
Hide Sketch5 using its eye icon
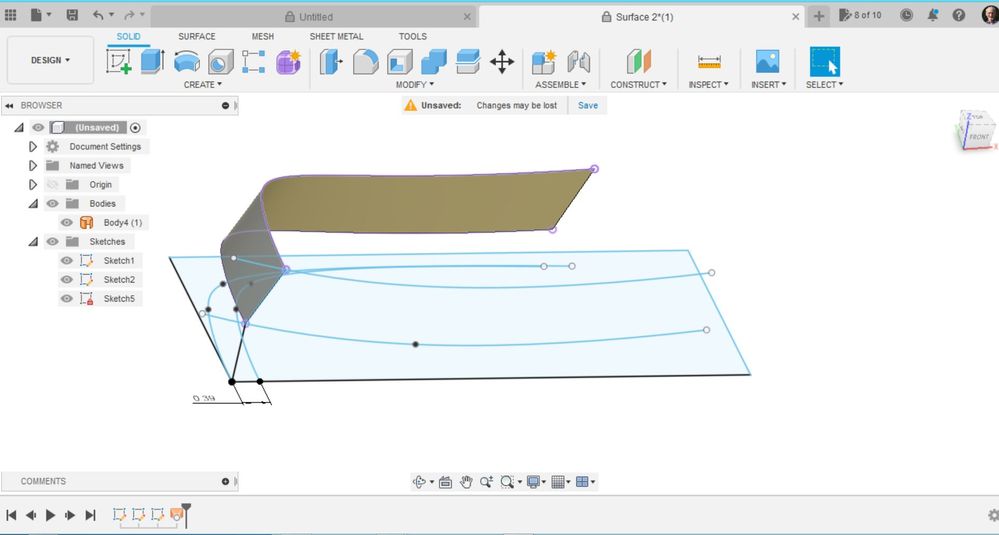click(x=67, y=299)
